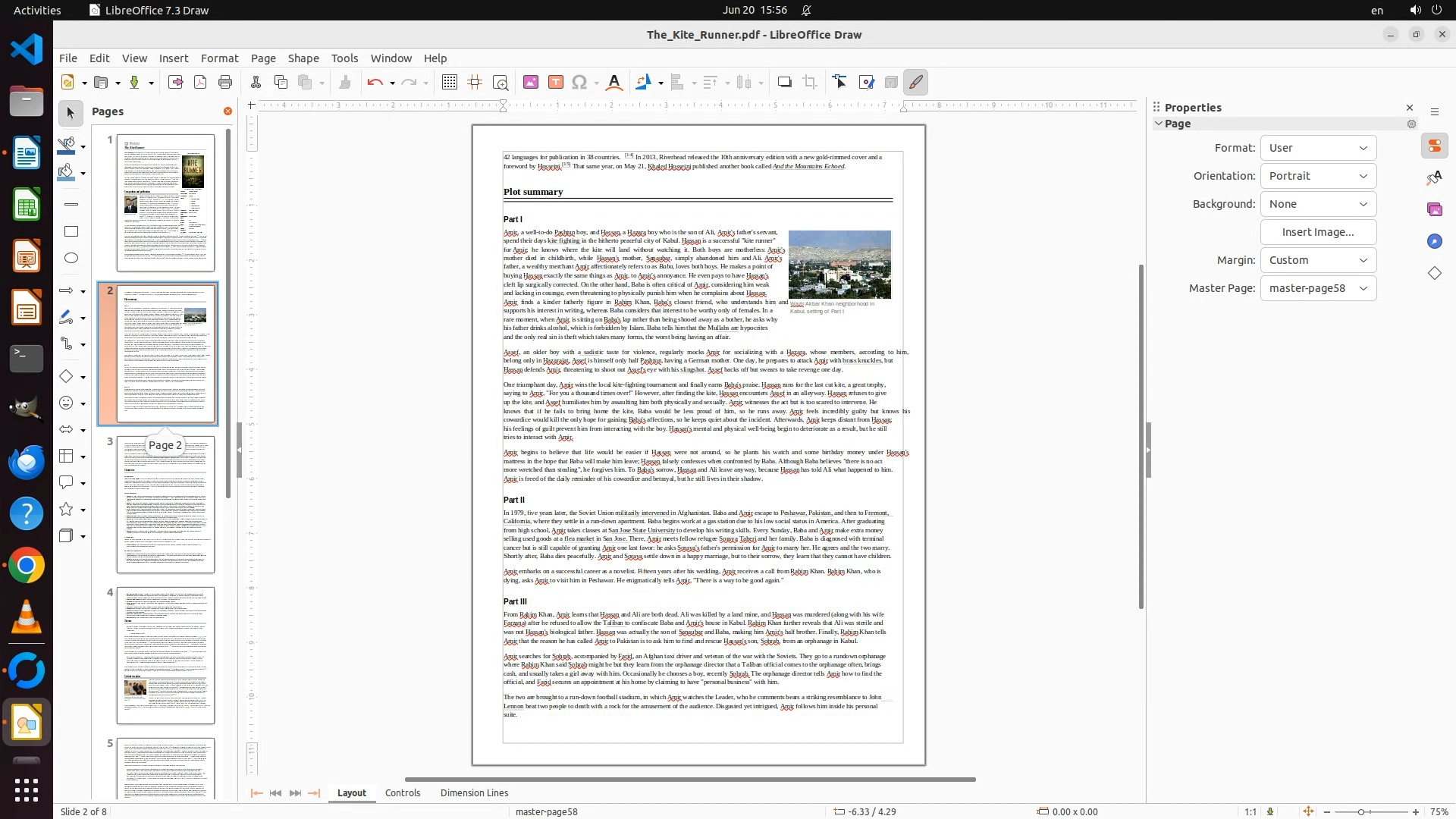Open the Master Page dropdown
This screenshot has height=819, width=1456.
(x=1318, y=288)
